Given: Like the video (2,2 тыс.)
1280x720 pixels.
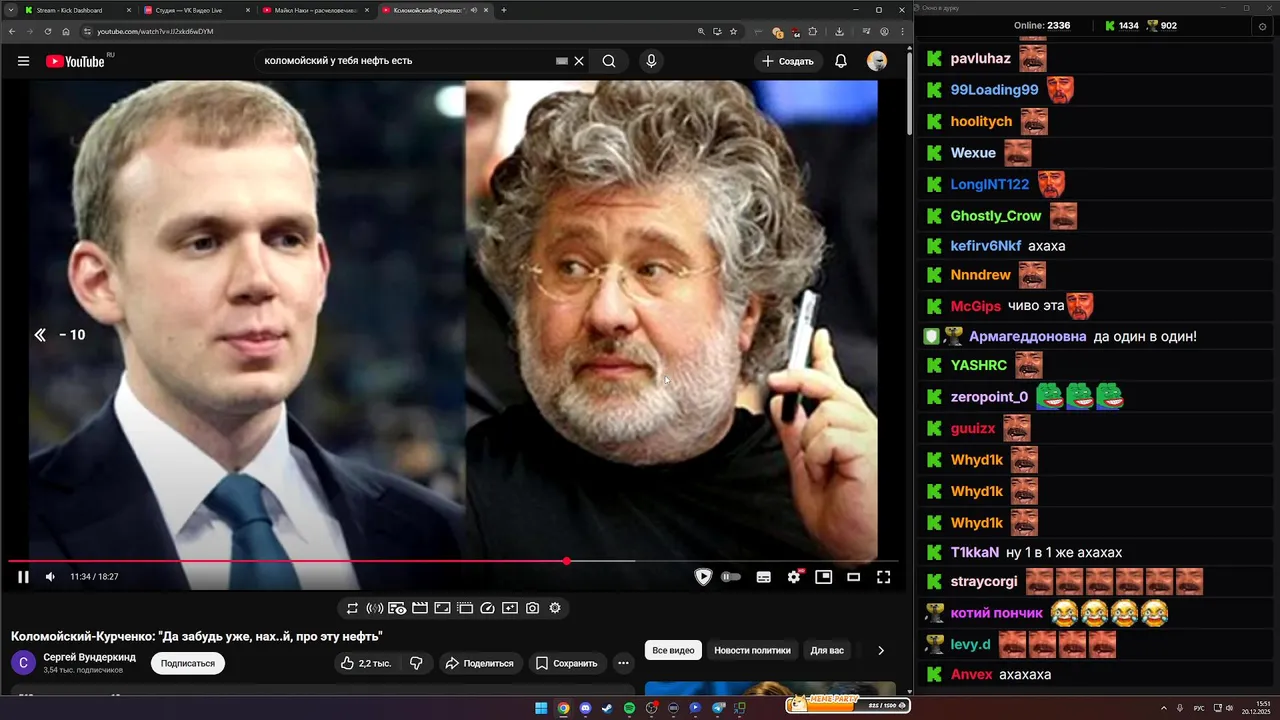Looking at the screenshot, I should (x=365, y=663).
